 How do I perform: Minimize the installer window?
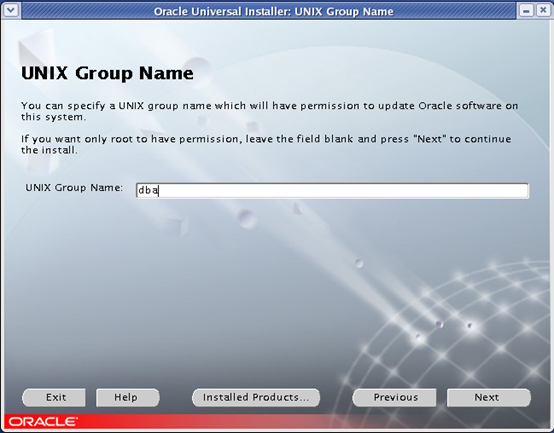[x=526, y=11]
